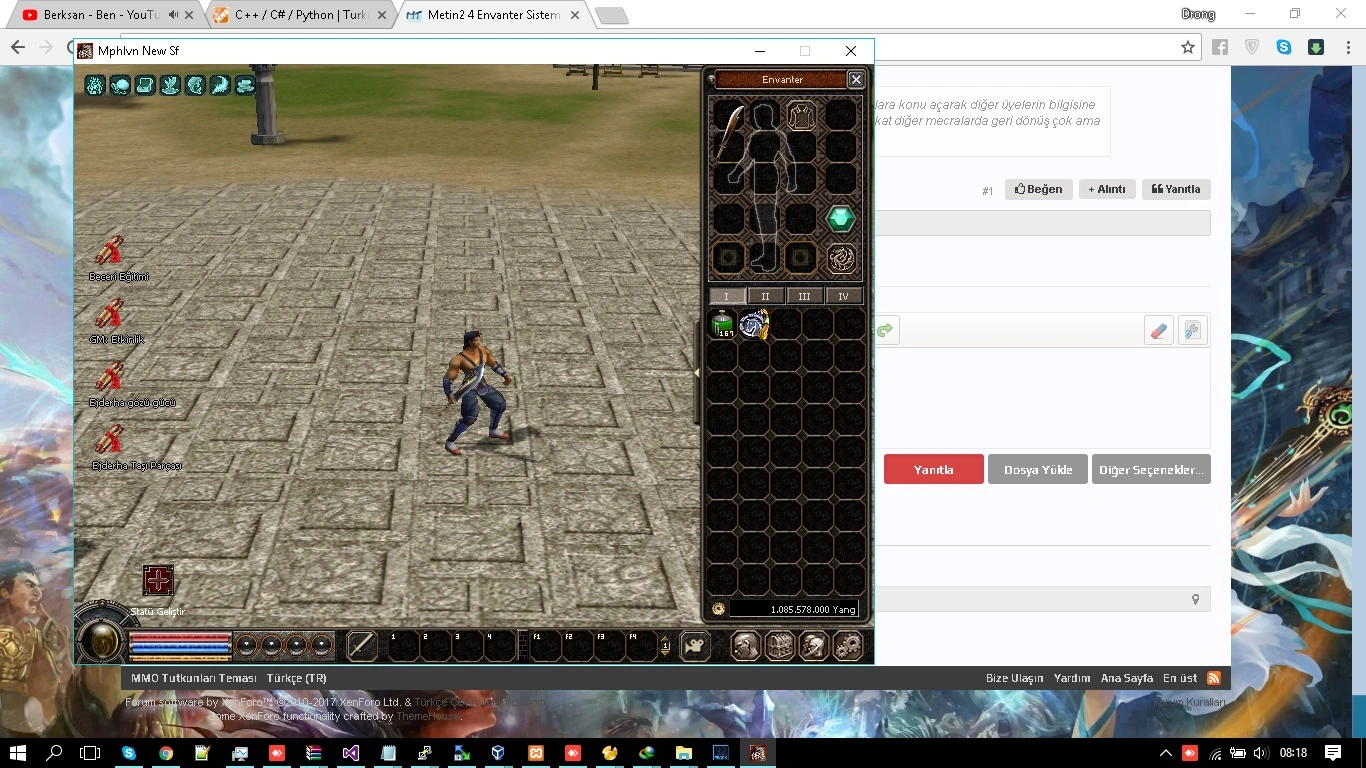Click quickslot F1
Image resolution: width=1366 pixels, height=768 pixels.
coord(545,646)
